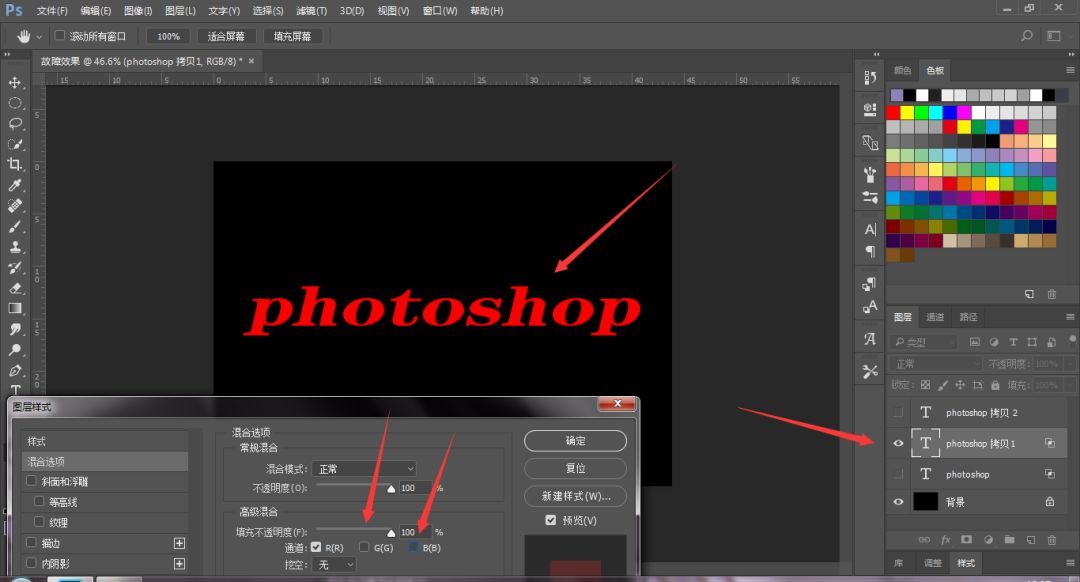Image resolution: width=1080 pixels, height=582 pixels.
Task: Click the fx layer style icon
Action: point(946,540)
